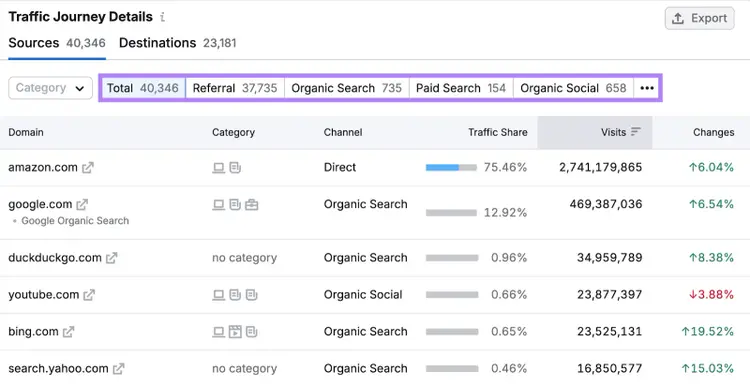Click the Google Organic Search sub-label
Image resolution: width=750 pixels, height=386 pixels.
[x=75, y=221]
